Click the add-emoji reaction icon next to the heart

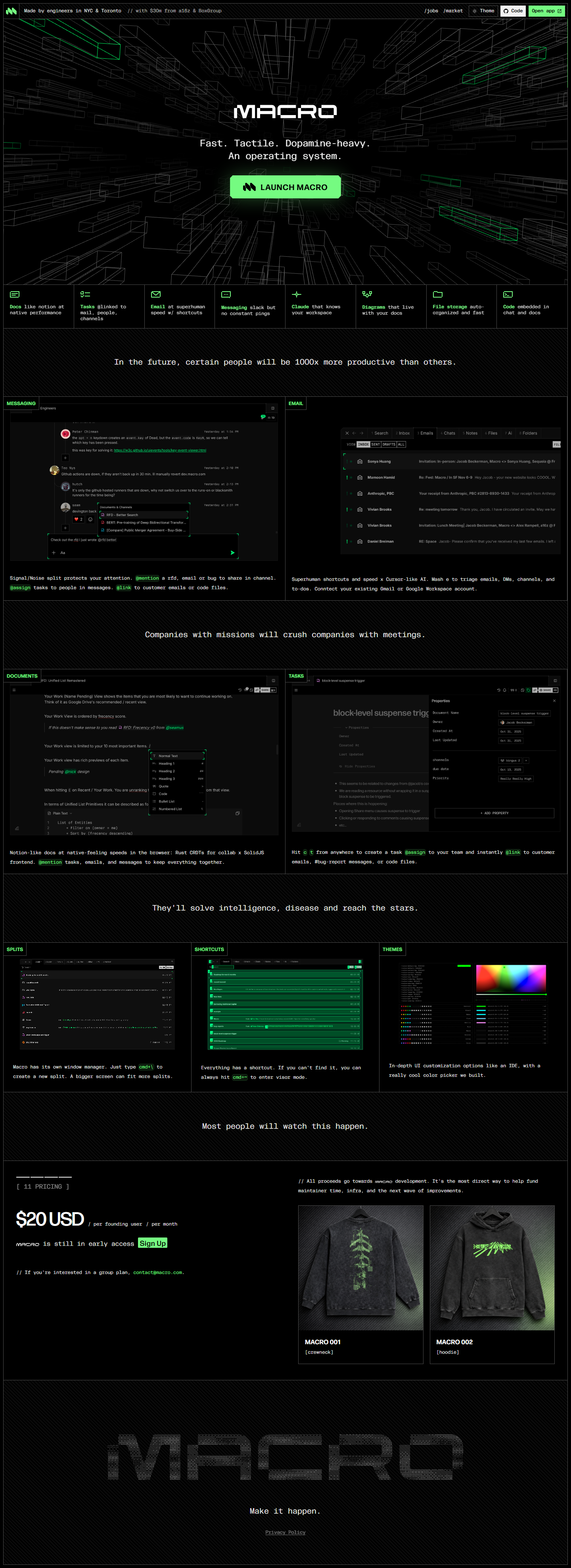click(90, 519)
